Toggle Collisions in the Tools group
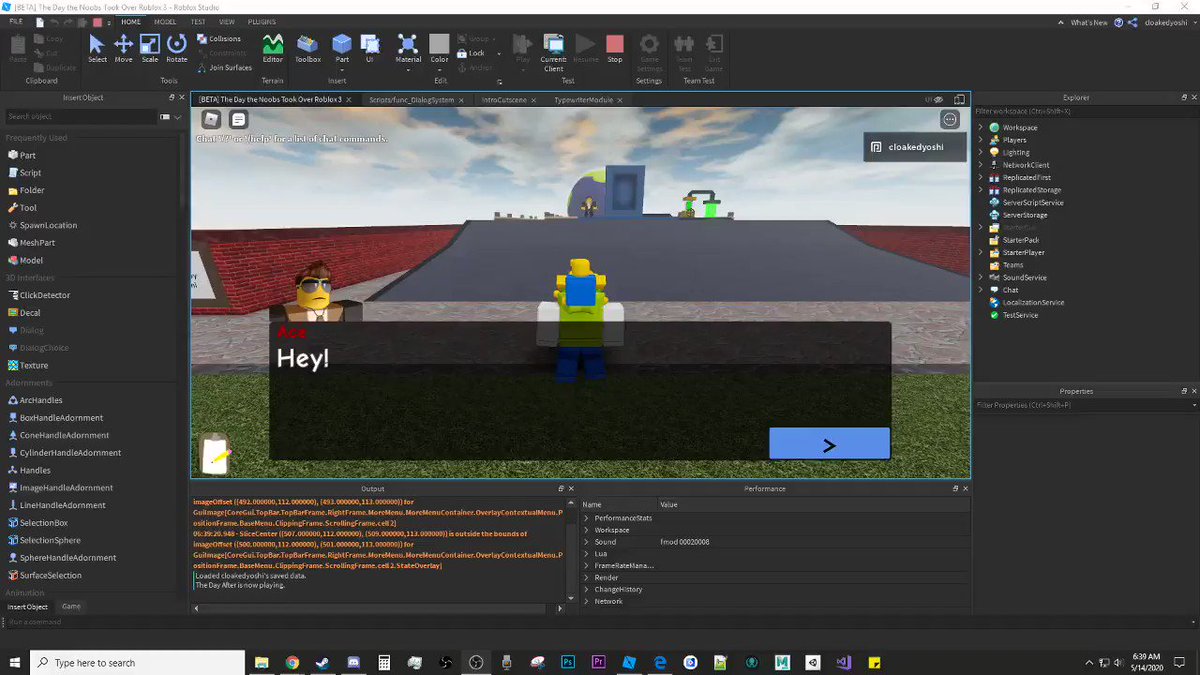Viewport: 1200px width, 675px height. pos(219,39)
